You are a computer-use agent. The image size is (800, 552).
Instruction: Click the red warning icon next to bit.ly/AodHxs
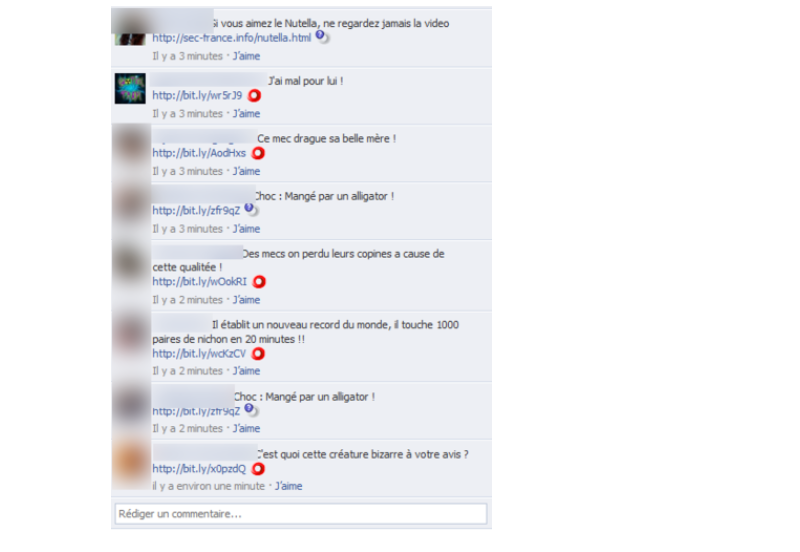(x=258, y=153)
